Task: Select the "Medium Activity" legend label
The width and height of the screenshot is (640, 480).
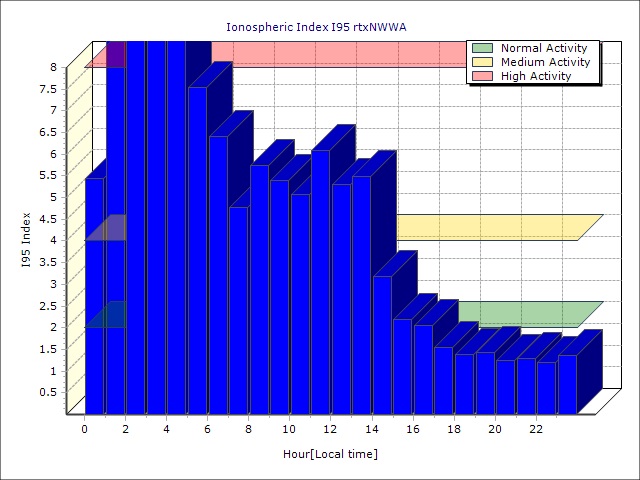Action: 545,62
